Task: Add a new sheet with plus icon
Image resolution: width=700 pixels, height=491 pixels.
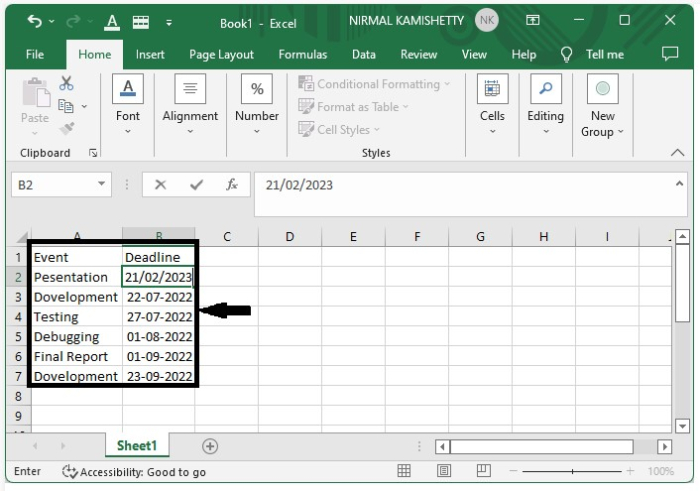Action: point(210,446)
